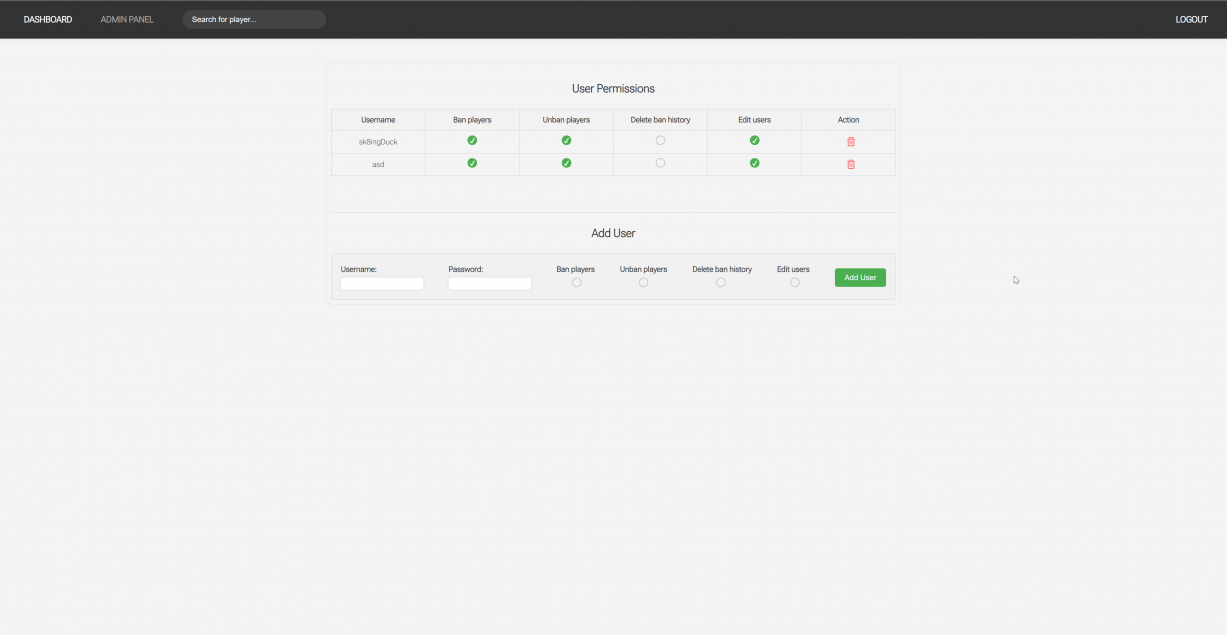Image resolution: width=1227 pixels, height=635 pixels.
Task: Click the green Add User button
Action: tap(860, 277)
